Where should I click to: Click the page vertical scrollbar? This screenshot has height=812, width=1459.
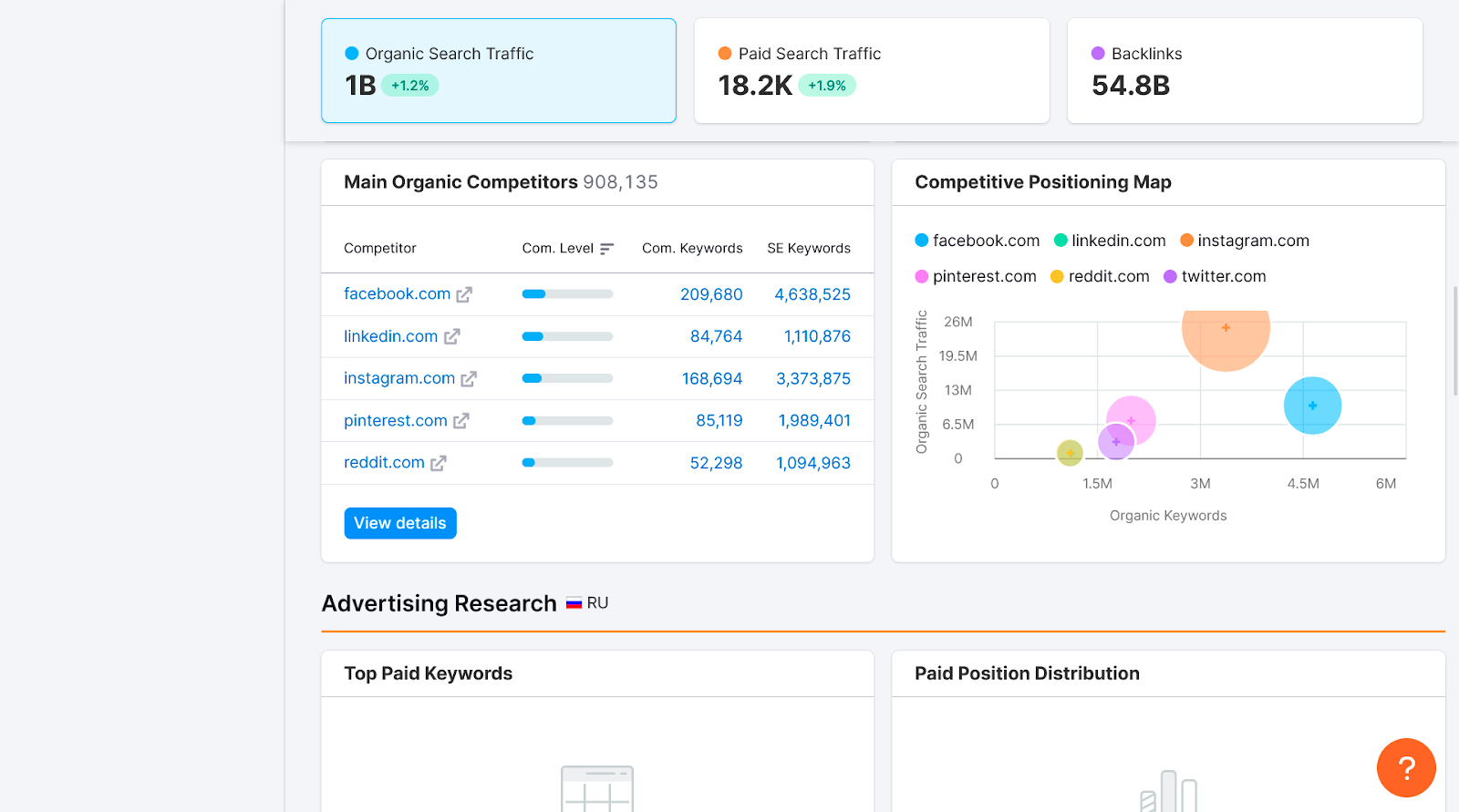click(1455, 341)
